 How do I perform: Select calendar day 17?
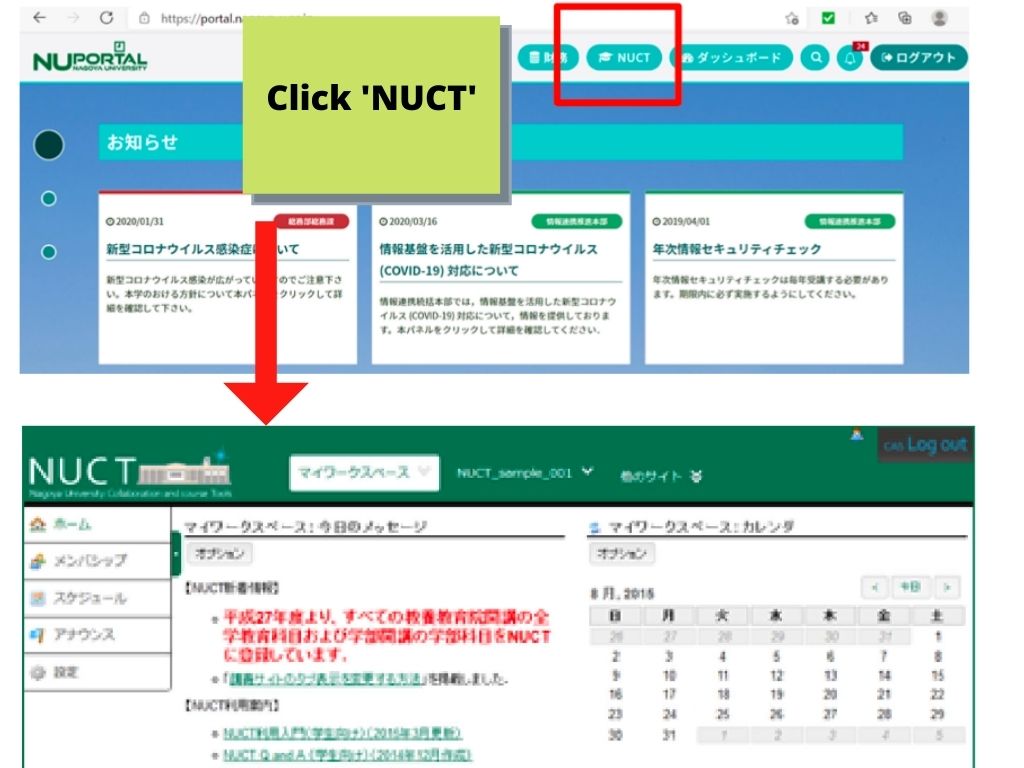(x=669, y=694)
